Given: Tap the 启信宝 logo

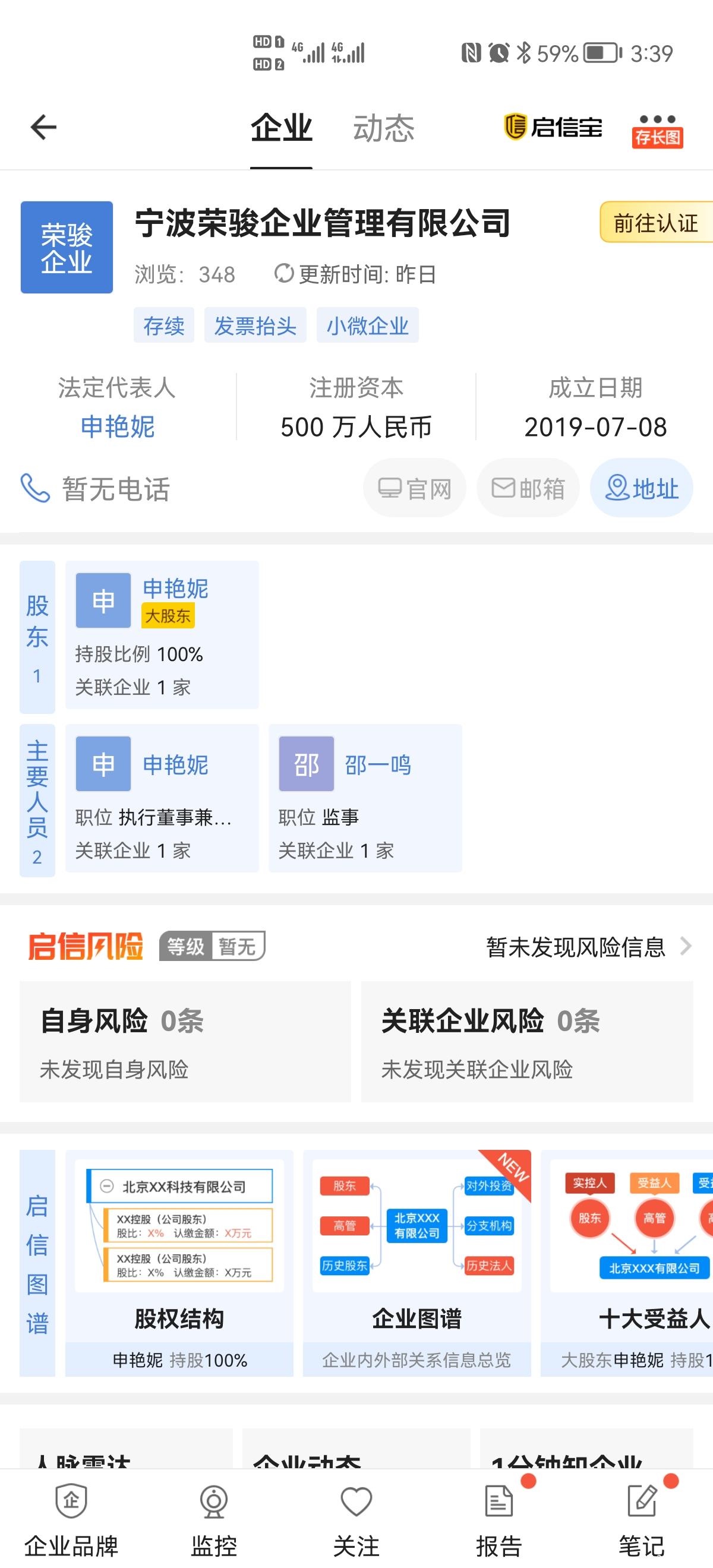Looking at the screenshot, I should coord(553,127).
